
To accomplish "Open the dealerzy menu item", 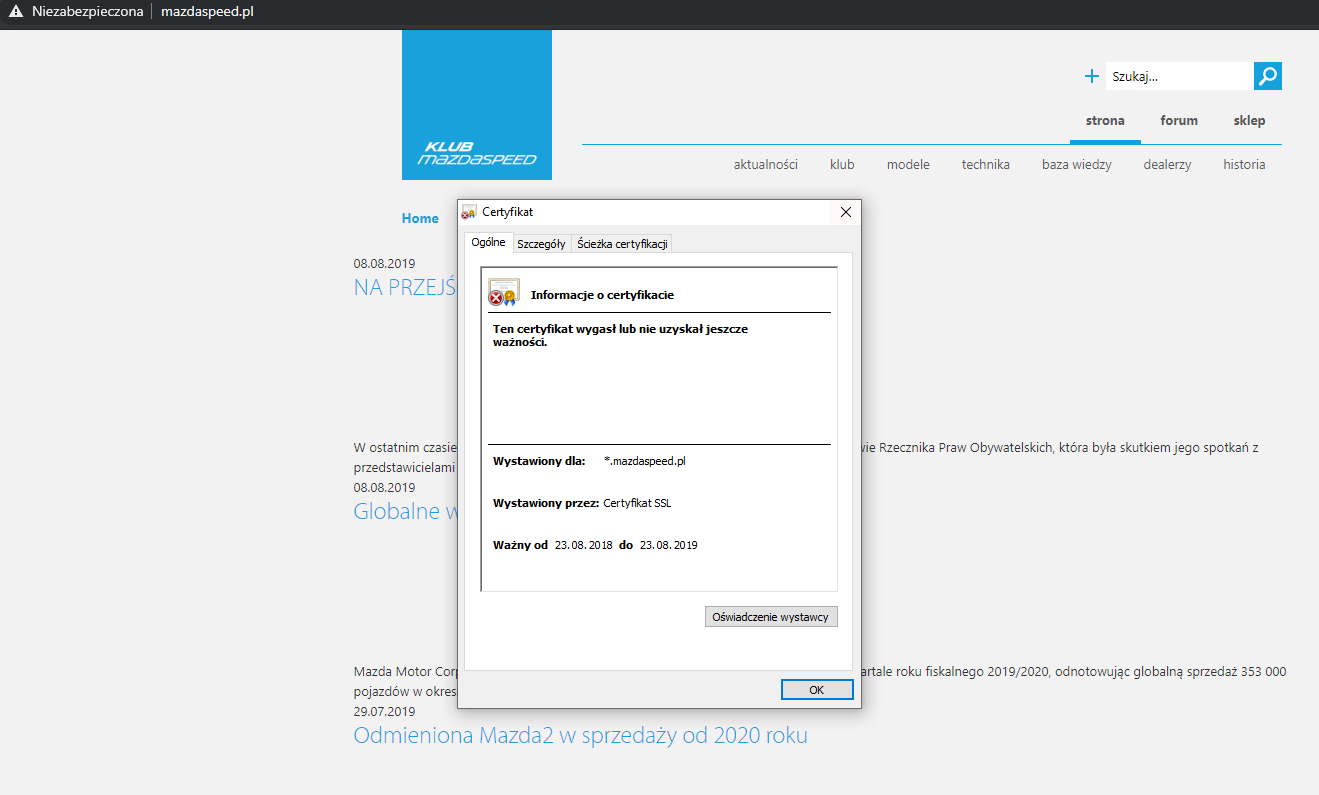I will pos(1167,164).
